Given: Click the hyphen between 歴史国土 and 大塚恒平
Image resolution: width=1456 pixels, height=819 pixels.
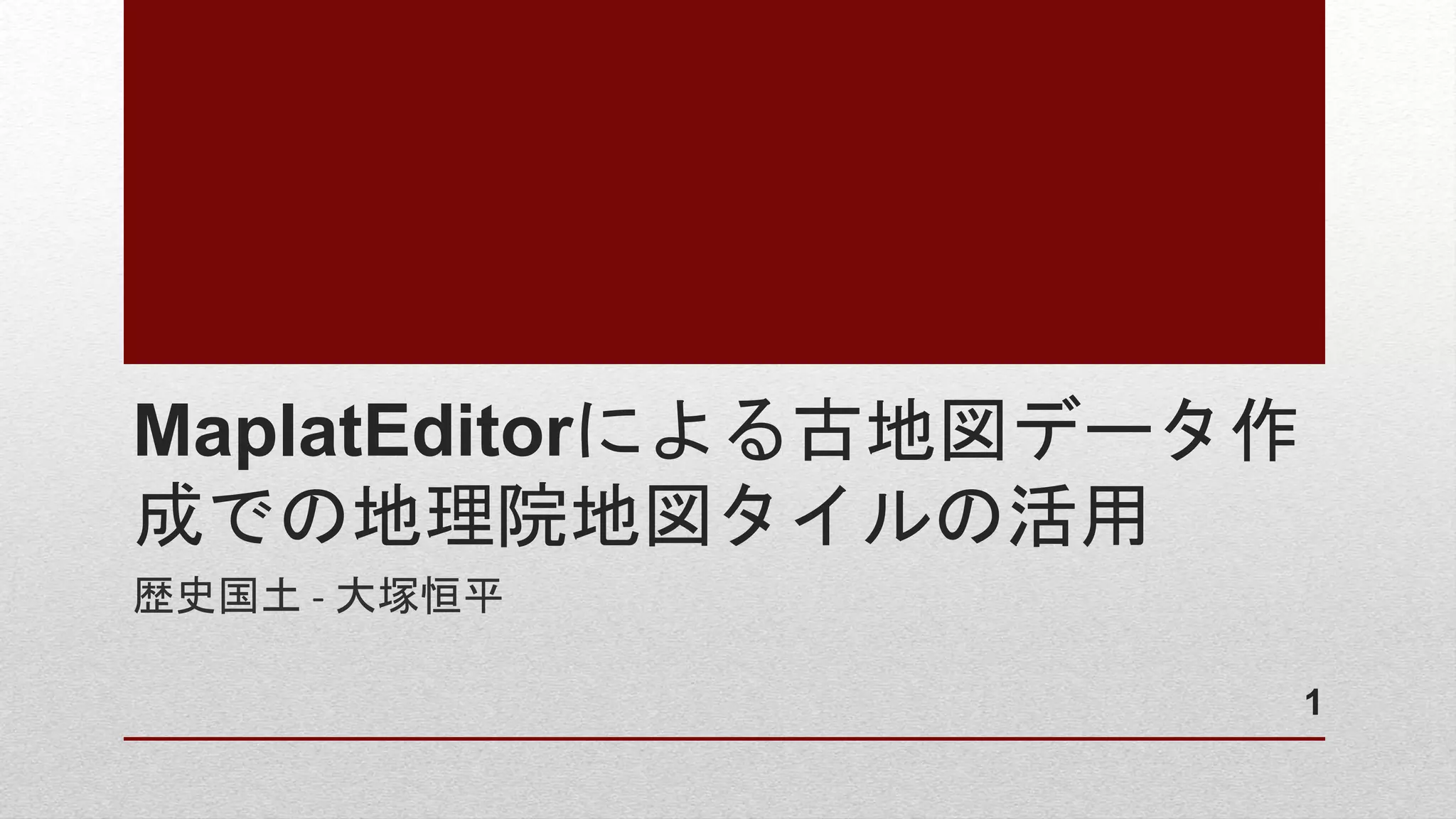Looking at the screenshot, I should pyautogui.click(x=317, y=600).
